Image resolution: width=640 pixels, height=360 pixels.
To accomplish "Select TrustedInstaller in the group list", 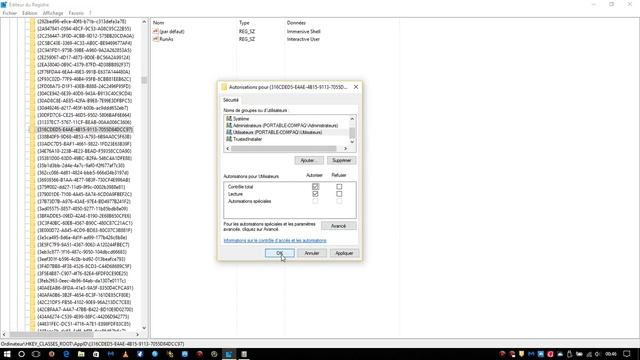I will coord(247,139).
